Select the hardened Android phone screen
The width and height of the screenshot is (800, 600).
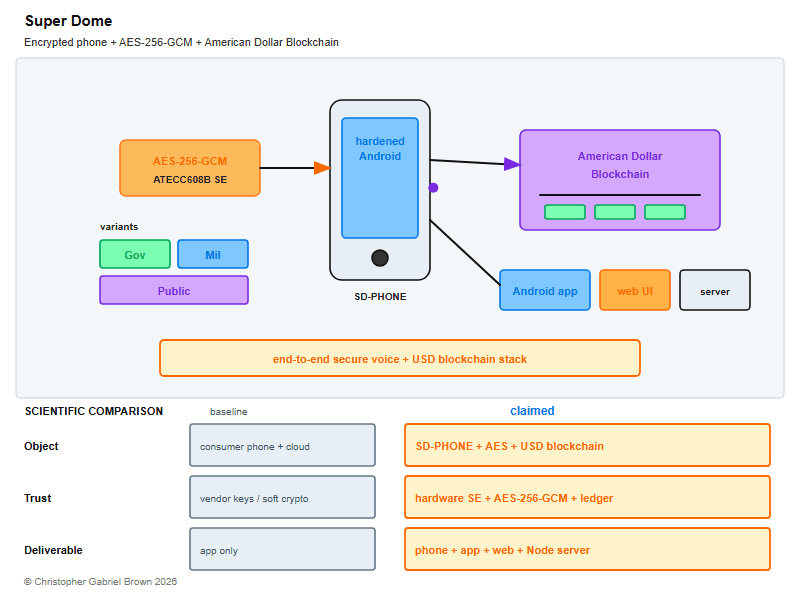point(380,178)
